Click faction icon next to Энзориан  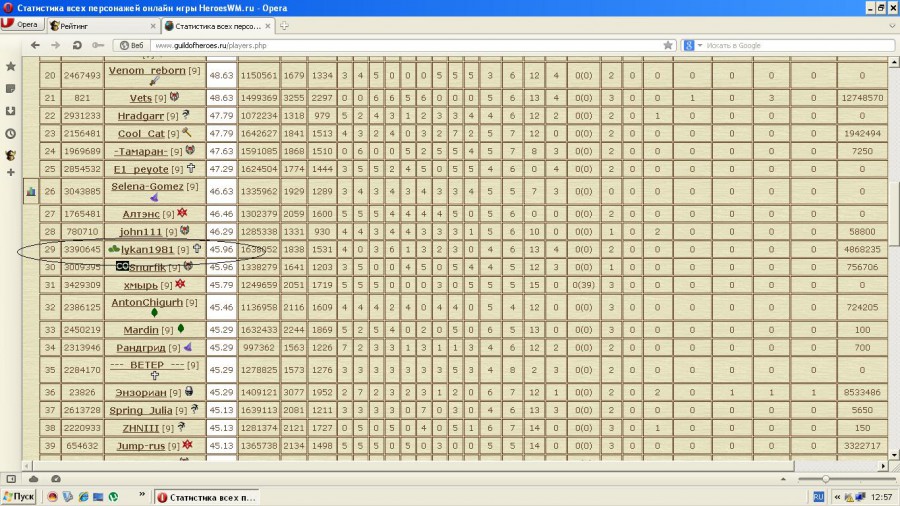tap(189, 391)
